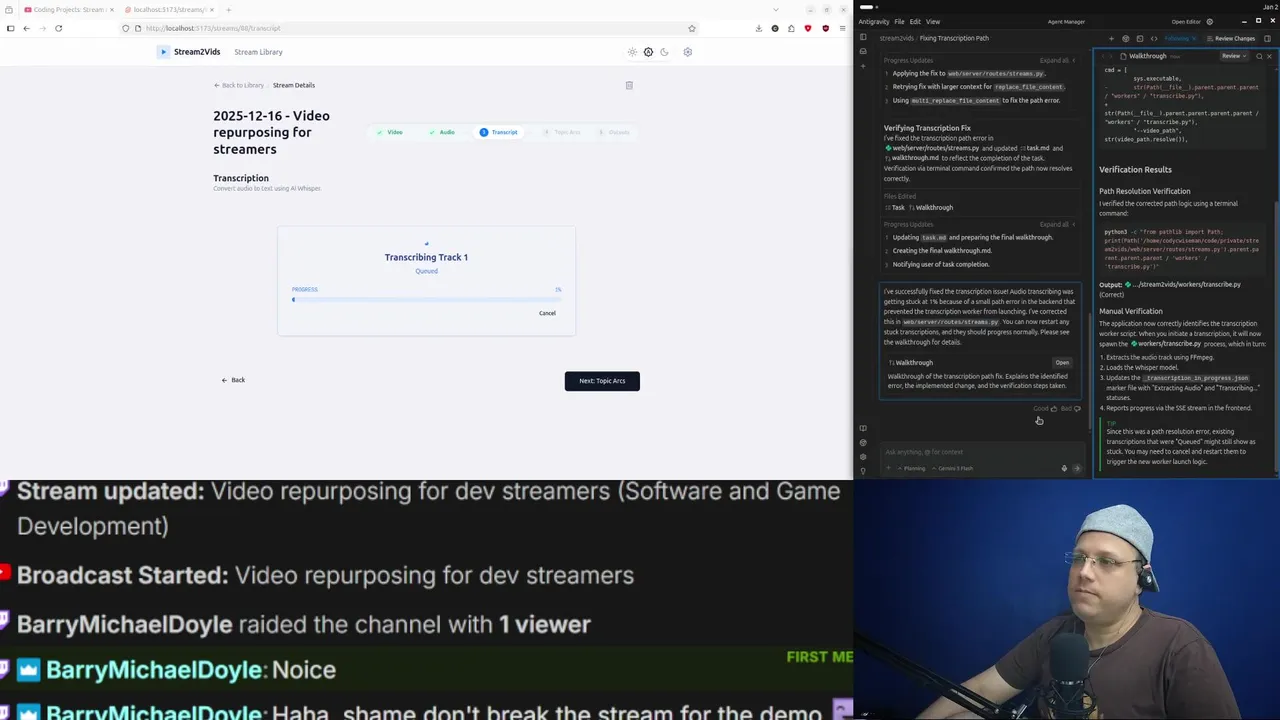This screenshot has height=720, width=1280.
Task: Select the Transcript step tab
Action: [499, 132]
